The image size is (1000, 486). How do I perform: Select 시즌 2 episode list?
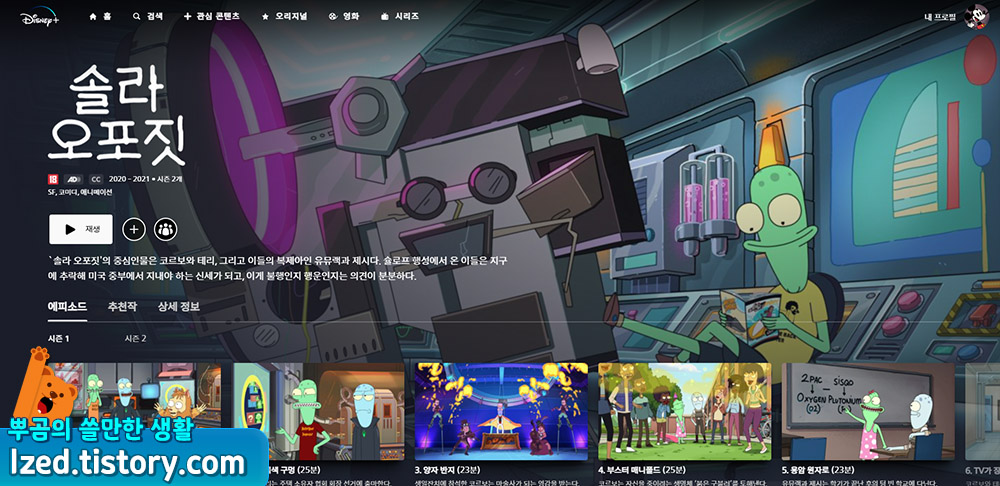pos(135,339)
